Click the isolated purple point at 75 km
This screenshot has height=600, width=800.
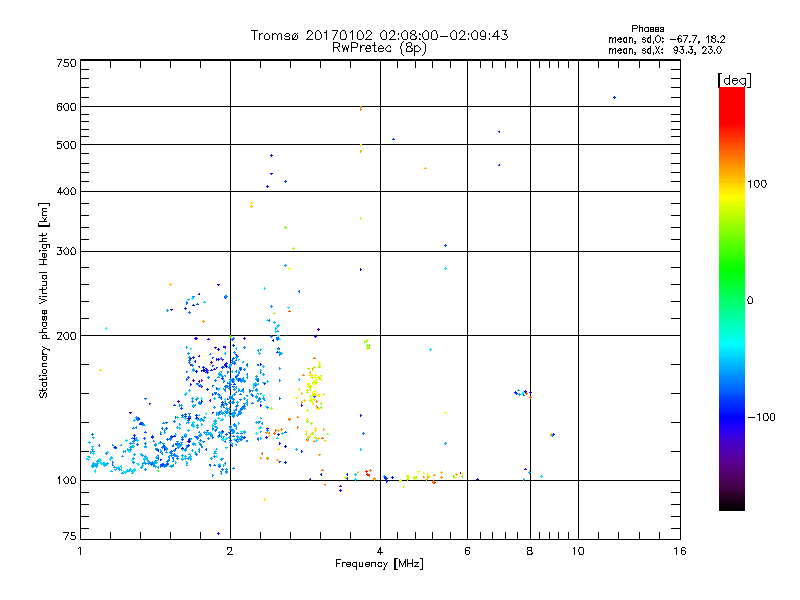[x=218, y=534]
